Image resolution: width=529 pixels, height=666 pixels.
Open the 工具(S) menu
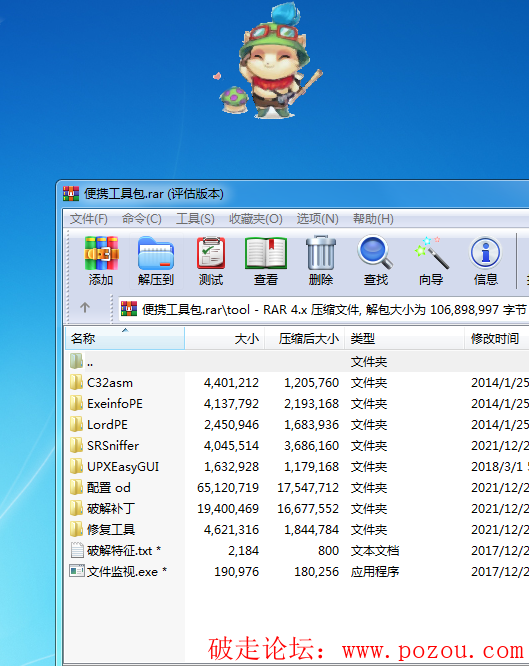click(195, 219)
